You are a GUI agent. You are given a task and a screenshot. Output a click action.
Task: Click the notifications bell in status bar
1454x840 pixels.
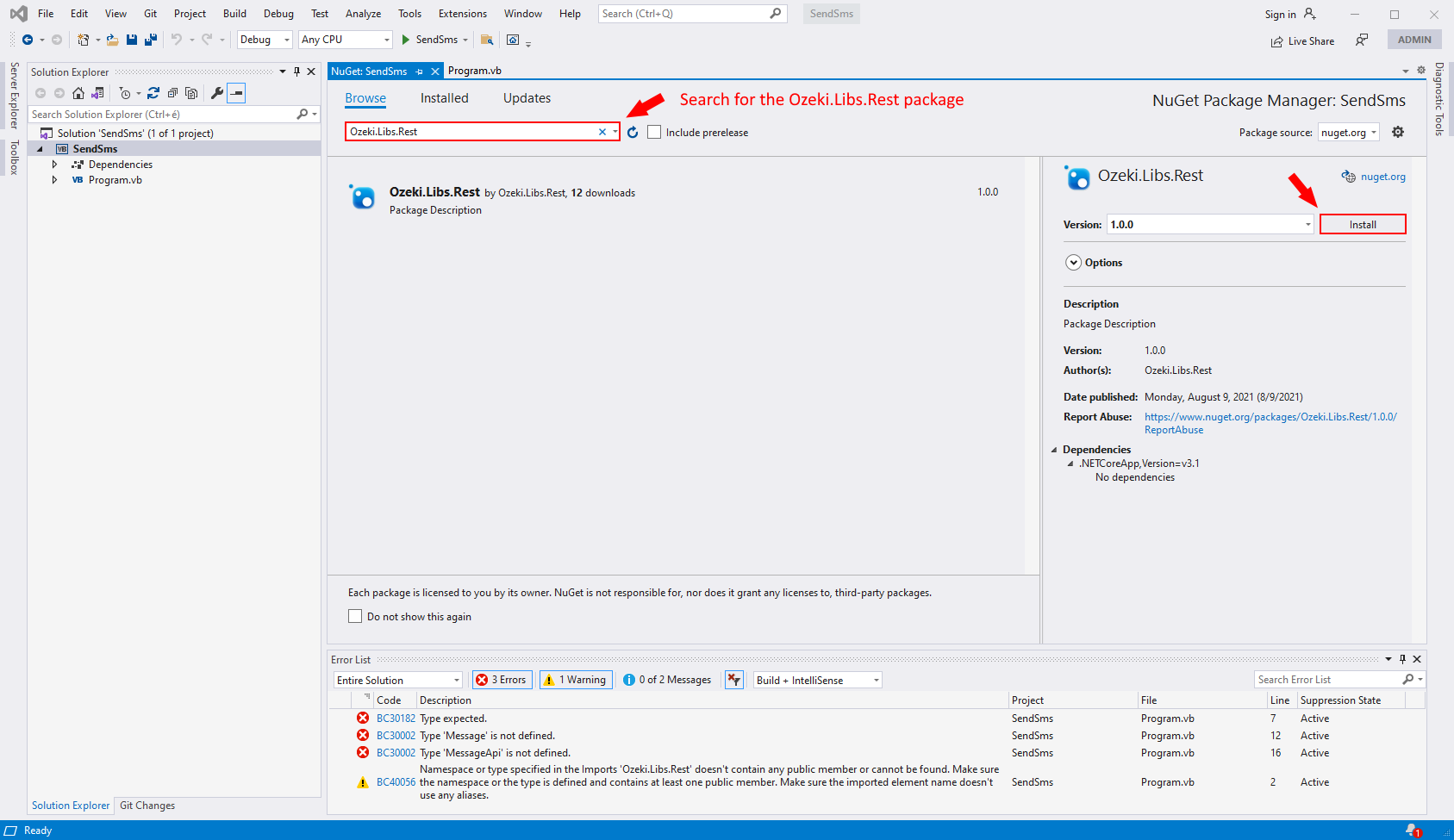pyautogui.click(x=1412, y=831)
